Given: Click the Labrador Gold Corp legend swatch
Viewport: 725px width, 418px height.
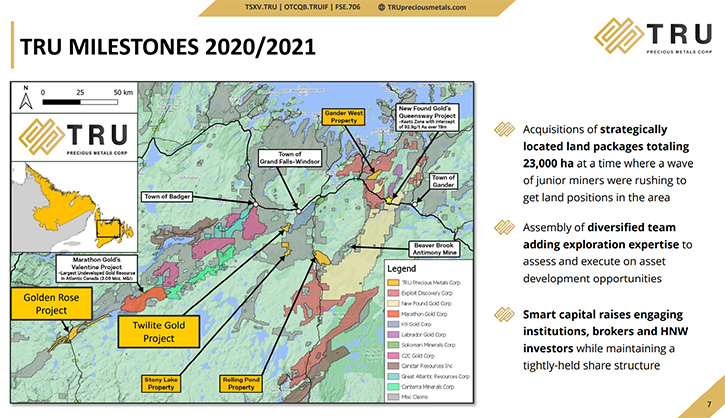Looking at the screenshot, I should (393, 334).
